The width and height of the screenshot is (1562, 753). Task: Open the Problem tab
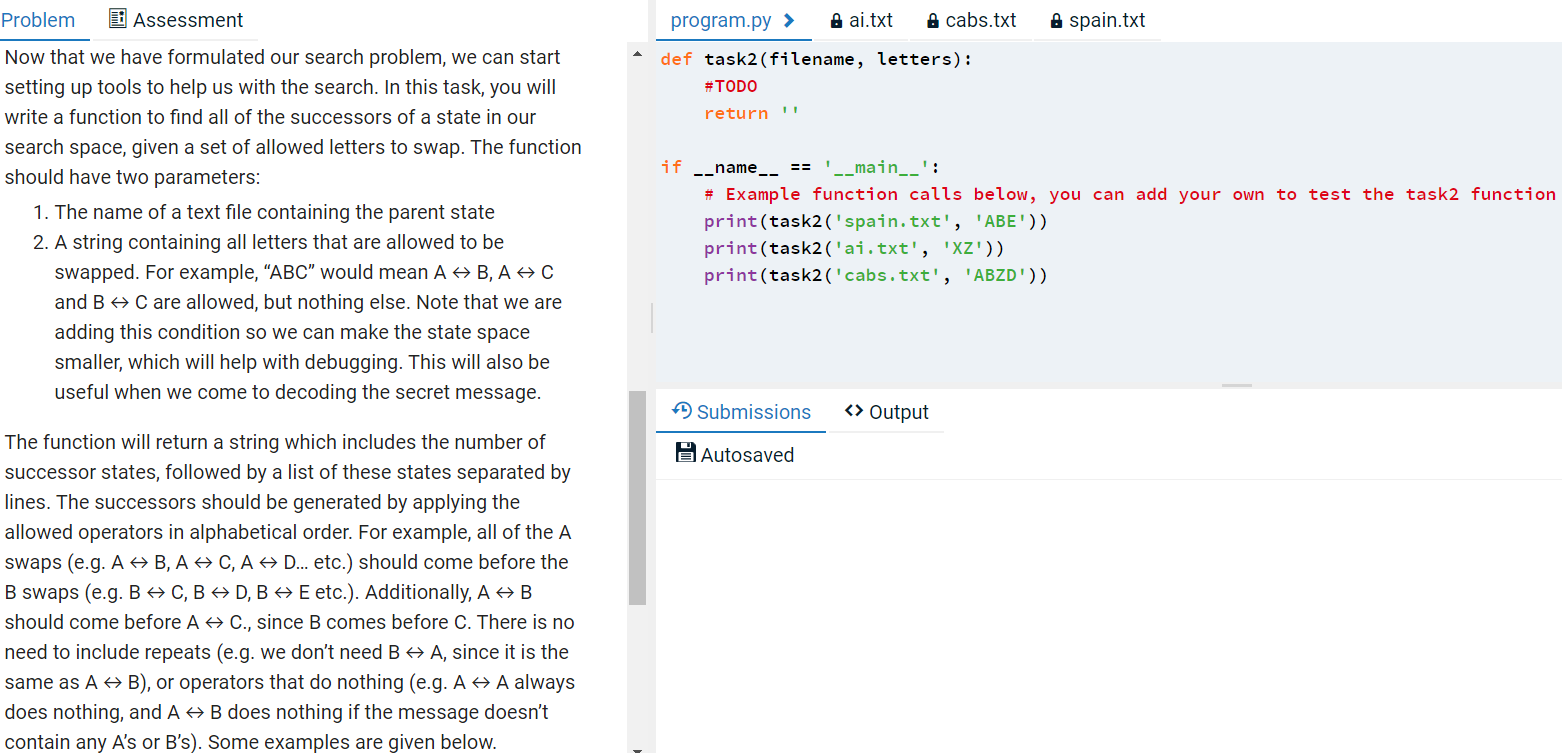click(x=37, y=19)
